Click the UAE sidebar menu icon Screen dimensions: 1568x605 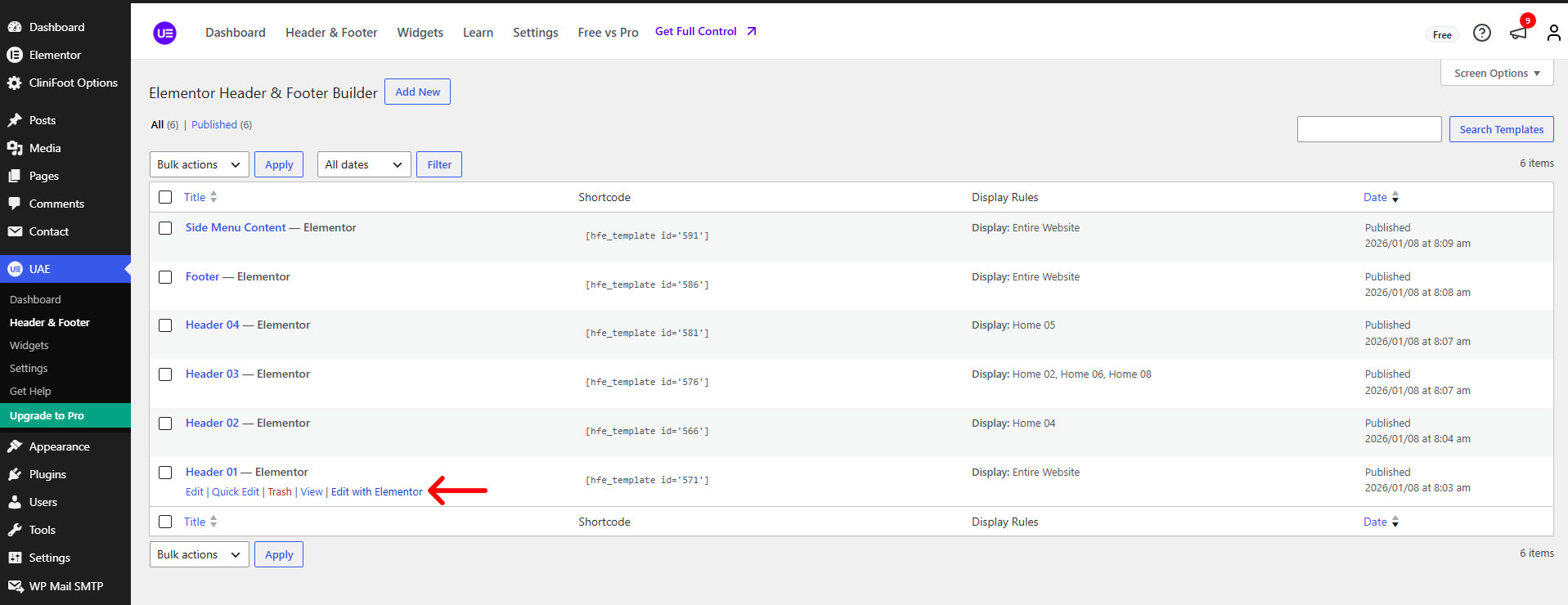[15, 269]
